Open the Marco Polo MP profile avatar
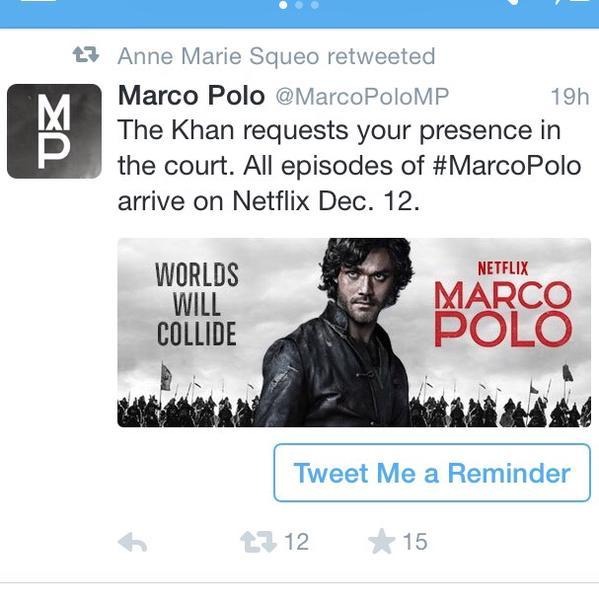599x602 pixels. point(54,131)
